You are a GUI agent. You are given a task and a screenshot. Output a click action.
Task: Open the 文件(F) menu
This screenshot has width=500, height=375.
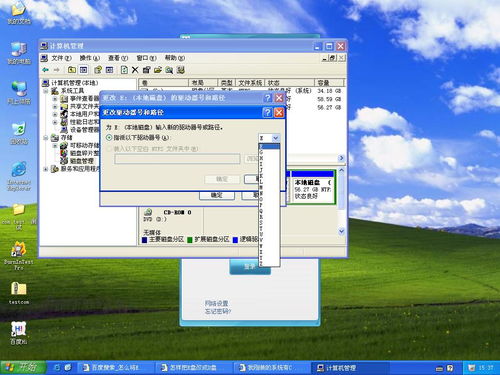coord(61,58)
